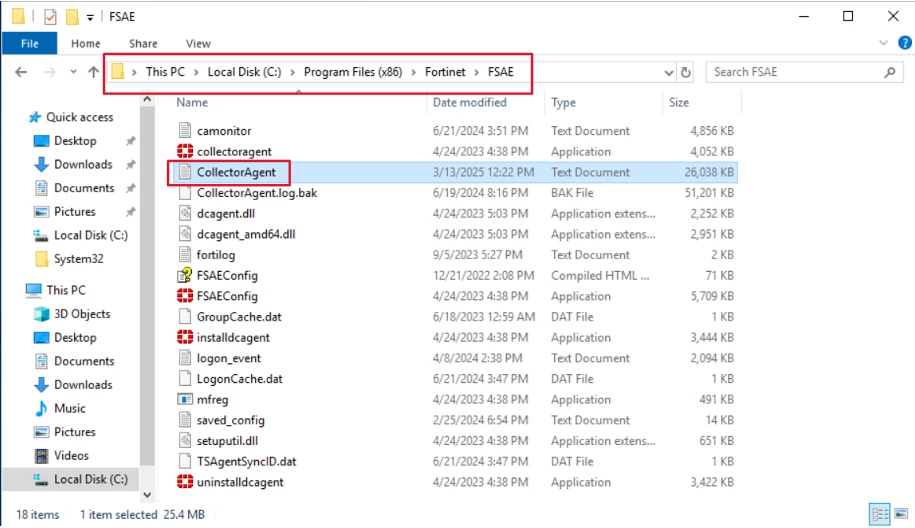This screenshot has height=528, width=915.
Task: Expand the address bar history dropdown
Action: (x=668, y=72)
